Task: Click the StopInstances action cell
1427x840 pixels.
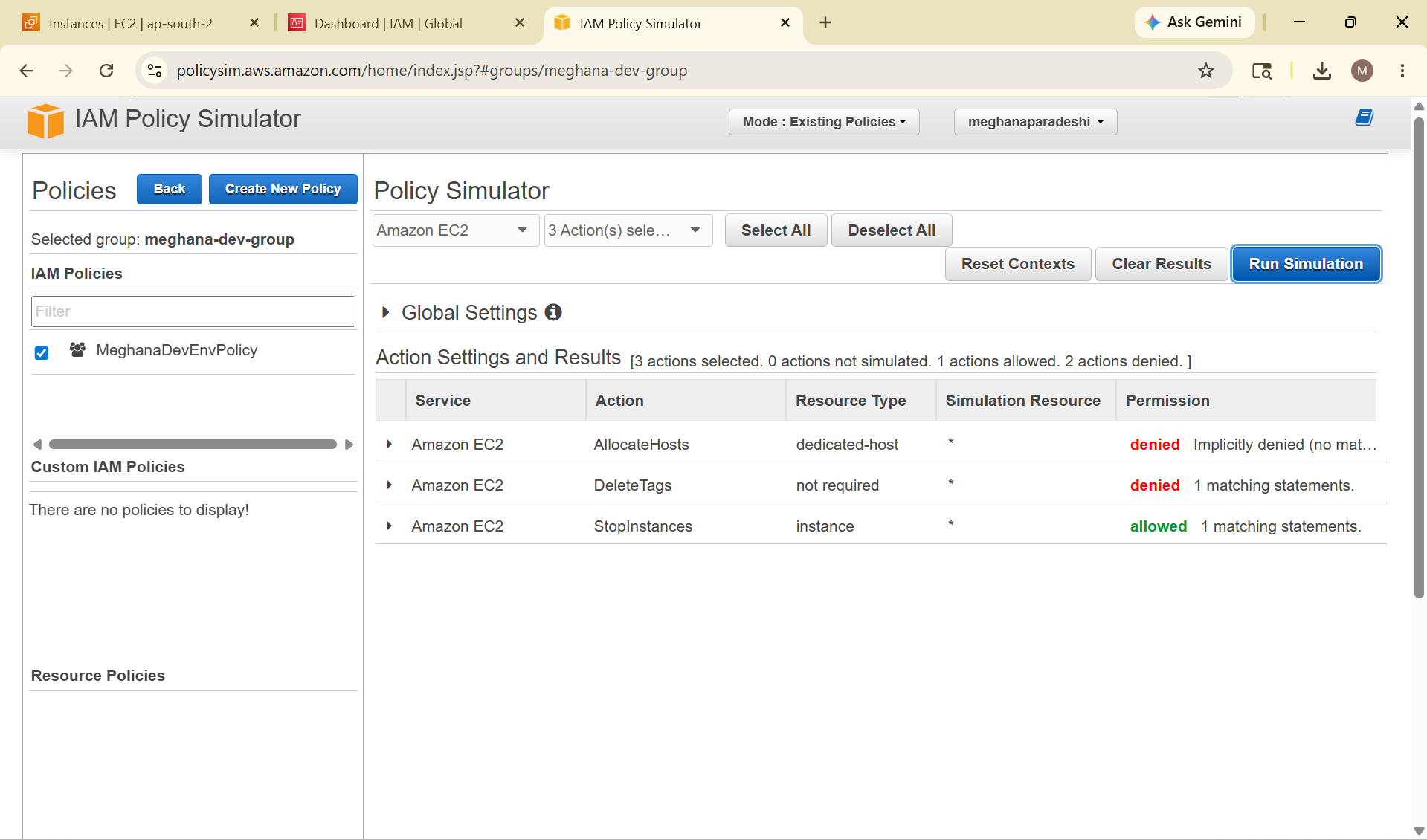Action: [642, 526]
